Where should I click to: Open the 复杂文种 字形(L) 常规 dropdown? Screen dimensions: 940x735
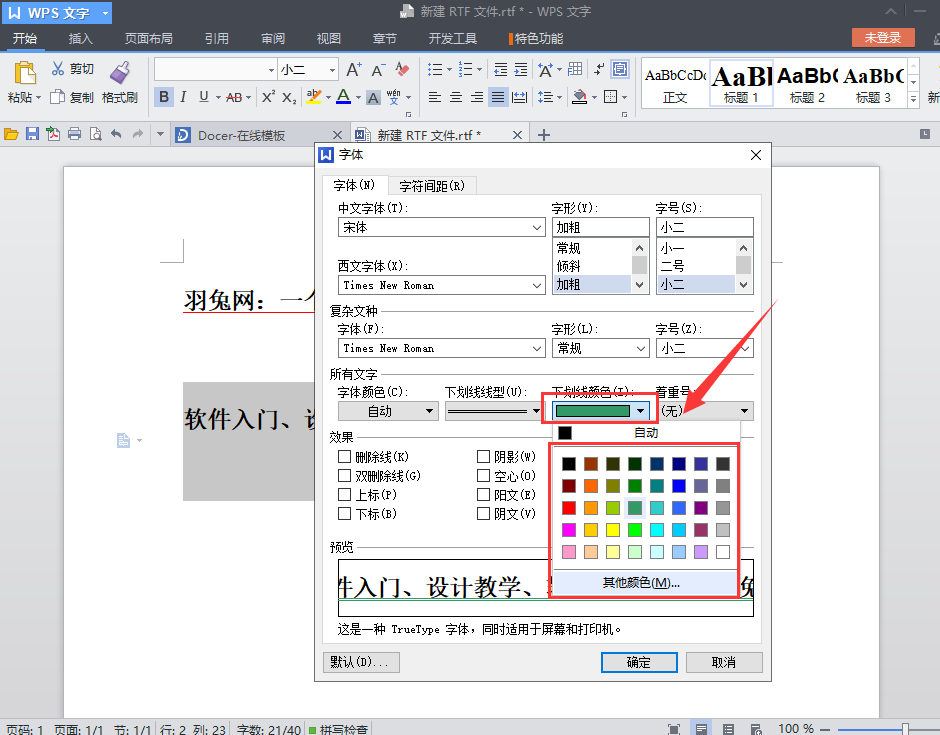pyautogui.click(x=601, y=348)
